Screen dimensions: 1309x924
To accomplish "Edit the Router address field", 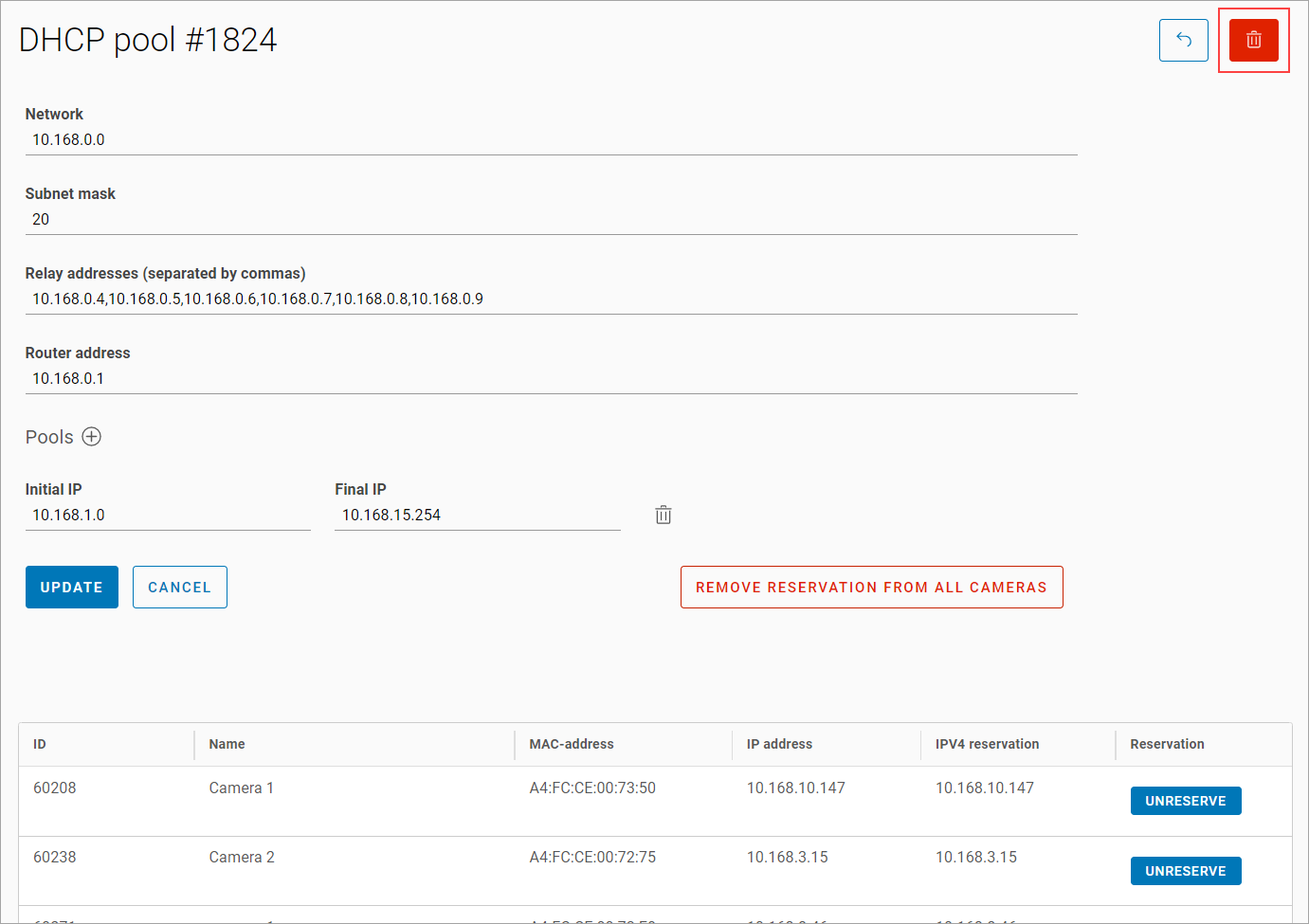I will (550, 379).
